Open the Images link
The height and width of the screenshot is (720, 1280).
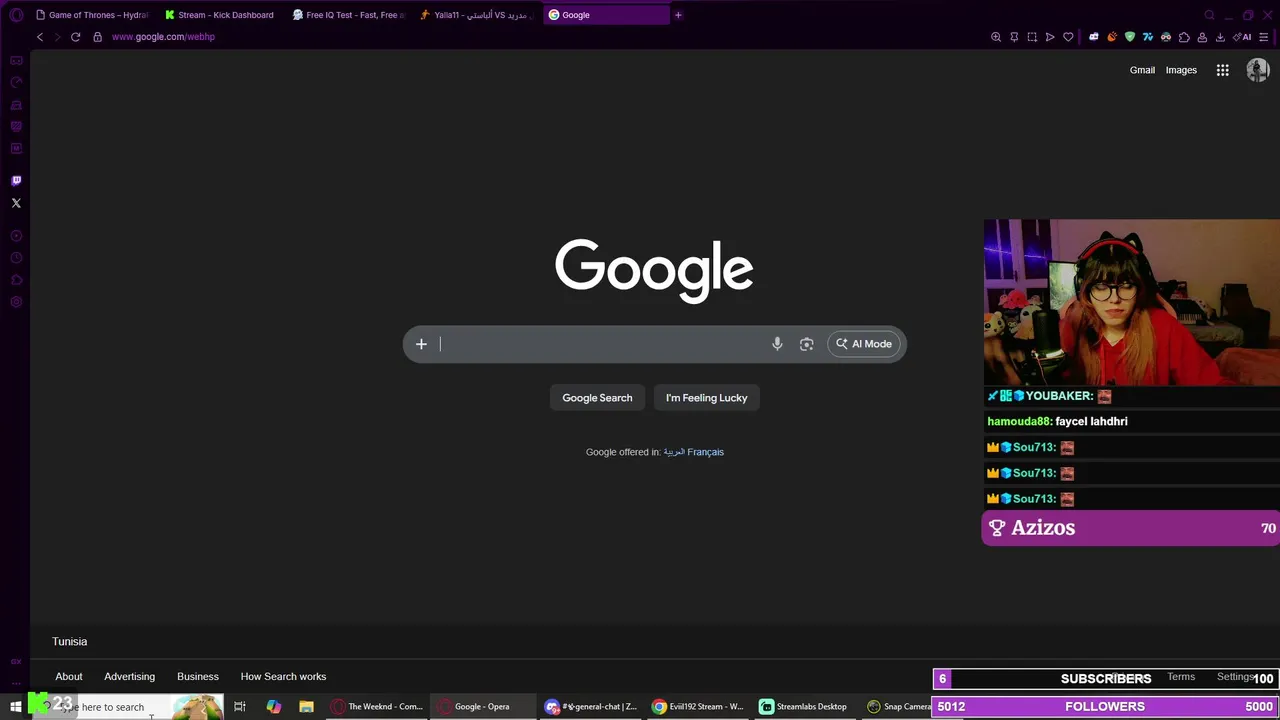click(x=1181, y=70)
